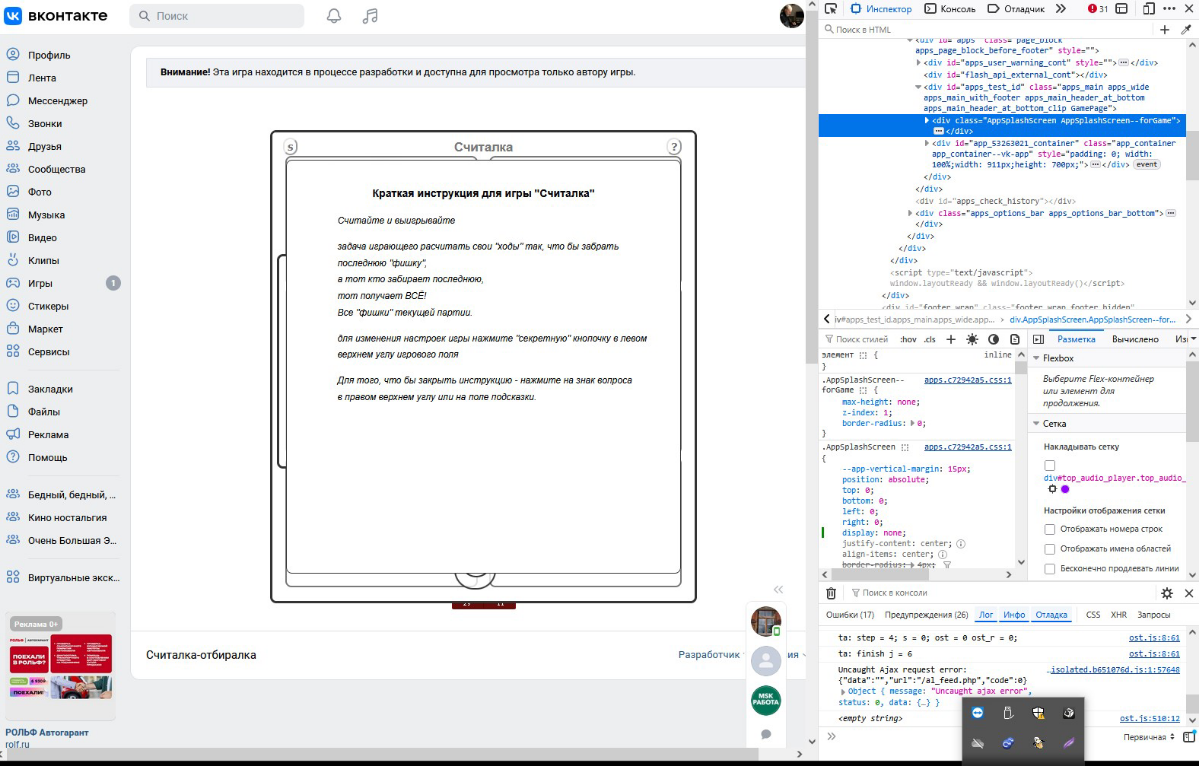Image resolution: width=1199 pixels, height=766 pixels.
Task: Toggle dark color scheme simulation icon
Action: click(x=993, y=339)
